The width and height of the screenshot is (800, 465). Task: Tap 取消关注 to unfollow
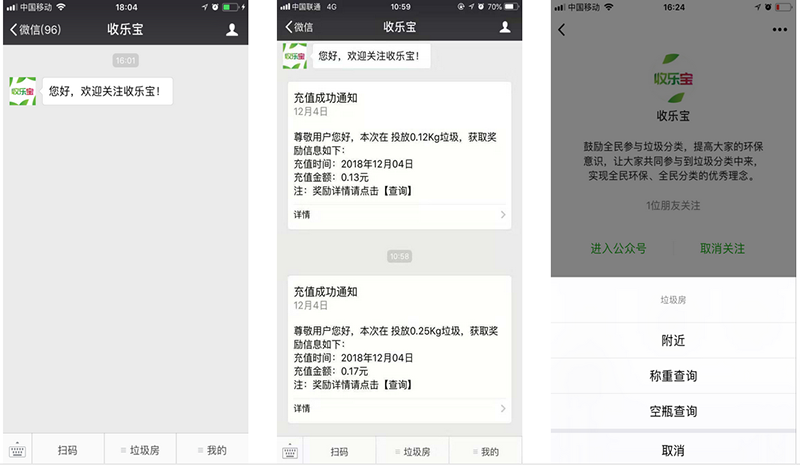(722, 248)
